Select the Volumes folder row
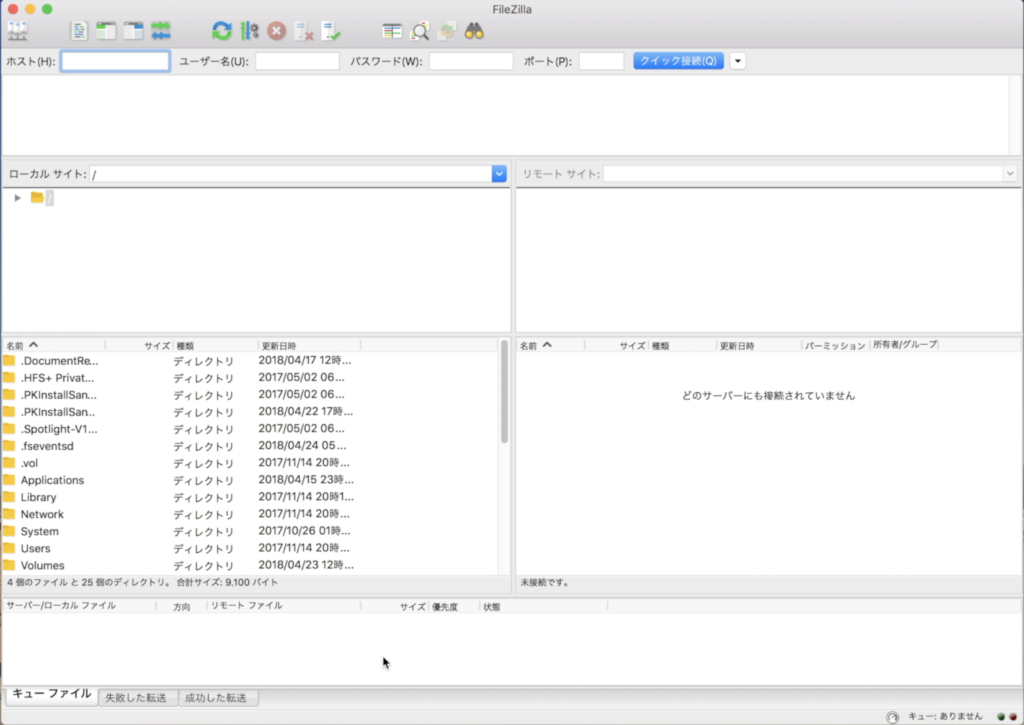 [x=249, y=565]
